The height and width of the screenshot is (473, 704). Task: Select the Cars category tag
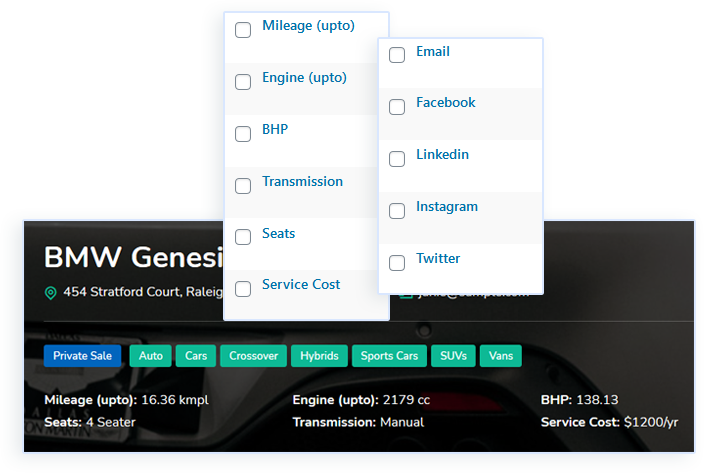[196, 356]
